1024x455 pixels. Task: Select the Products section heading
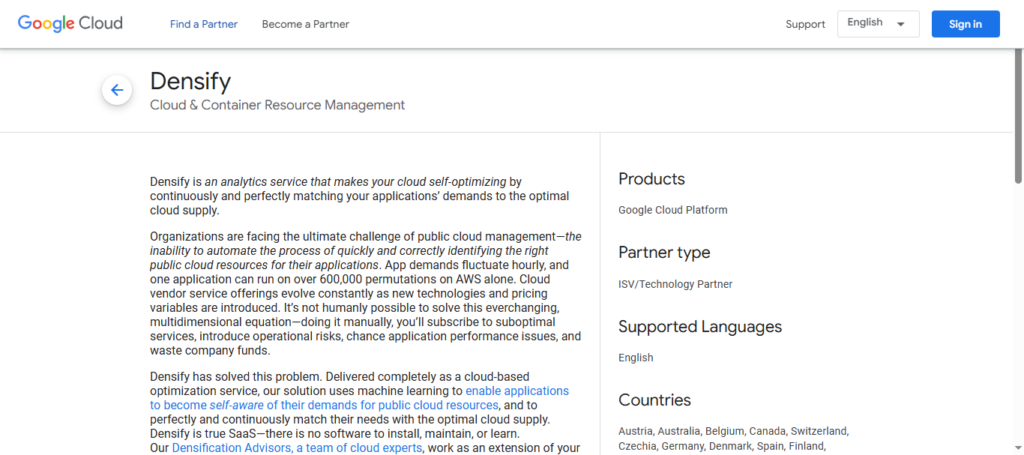[x=651, y=179]
